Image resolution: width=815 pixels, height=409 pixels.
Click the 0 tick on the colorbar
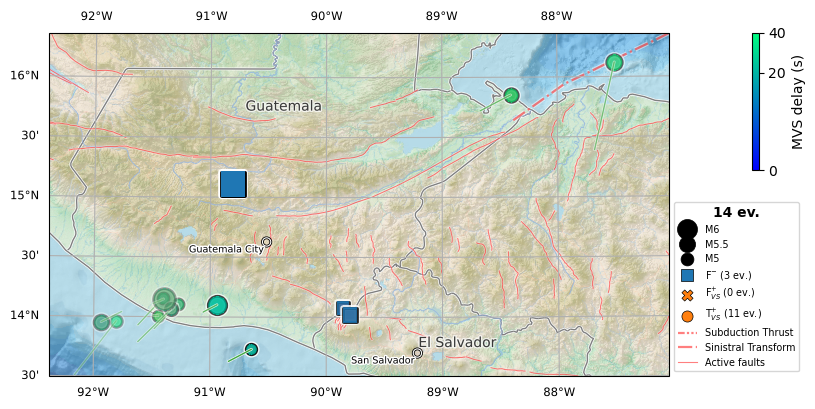(x=773, y=171)
